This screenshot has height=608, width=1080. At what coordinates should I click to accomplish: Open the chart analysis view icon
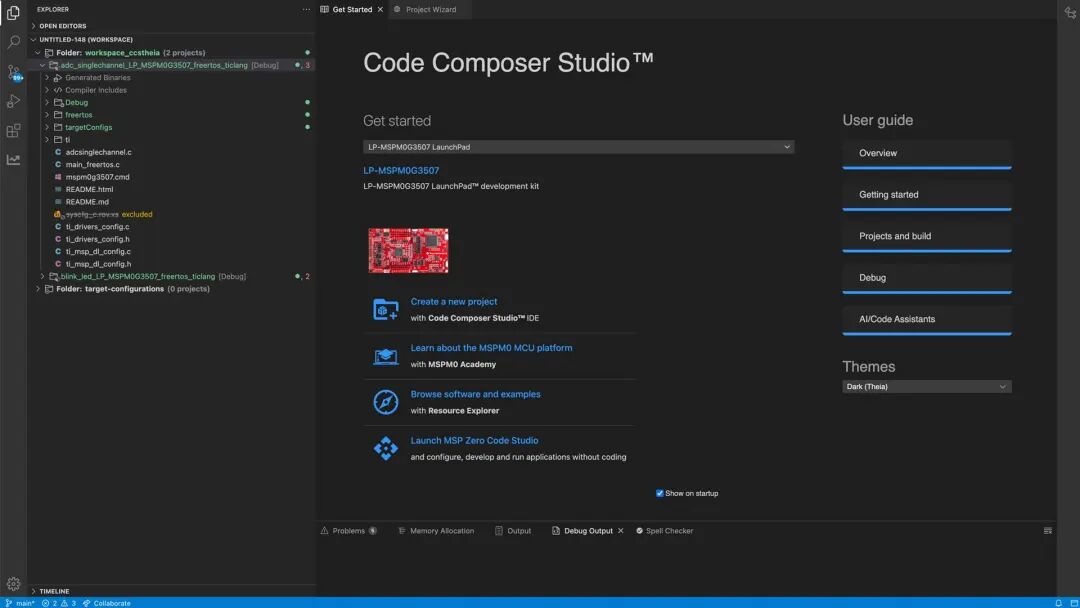[x=13, y=159]
